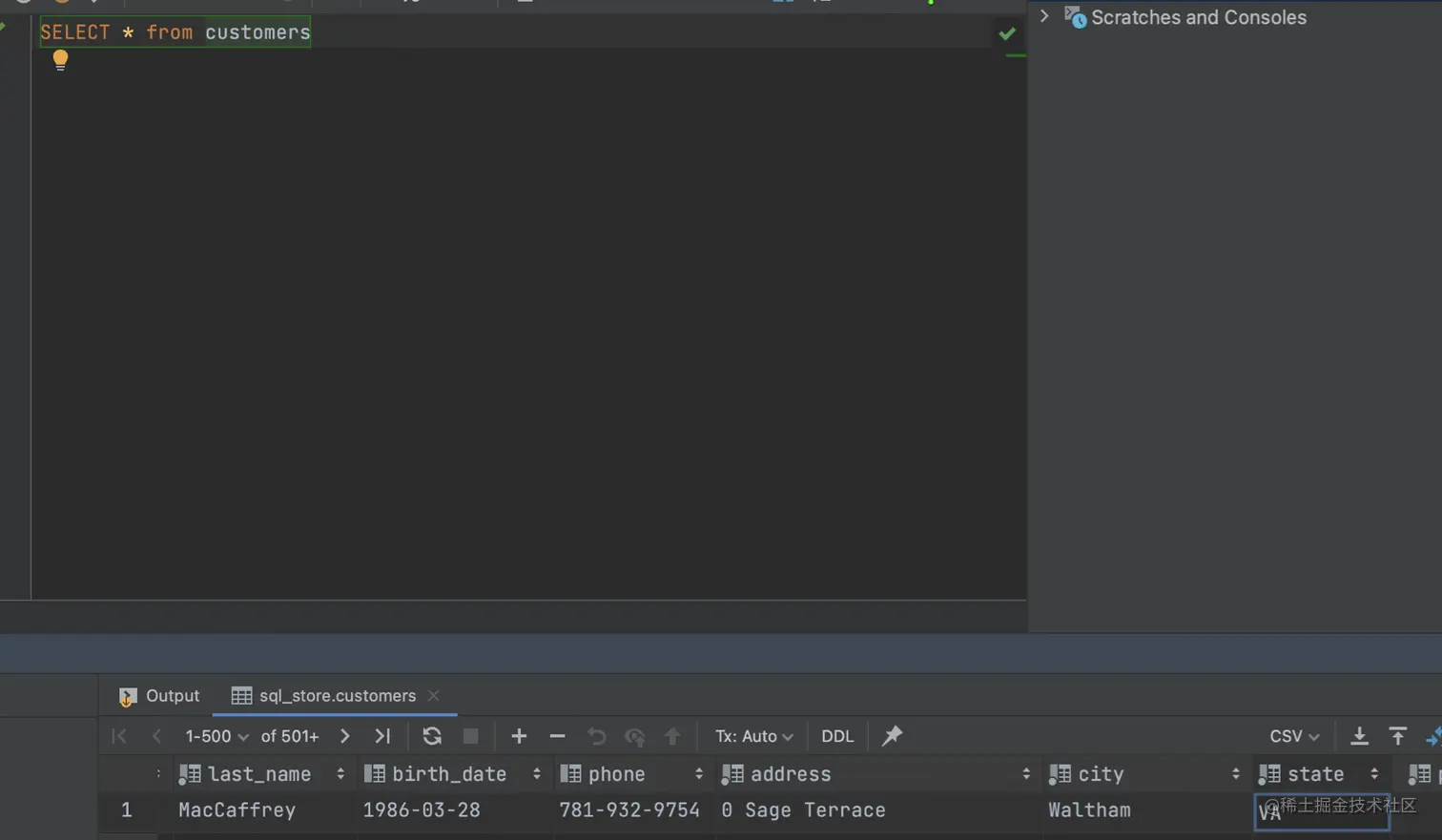
Task: Open the Tx: Auto transaction mode dropdown
Action: (753, 736)
